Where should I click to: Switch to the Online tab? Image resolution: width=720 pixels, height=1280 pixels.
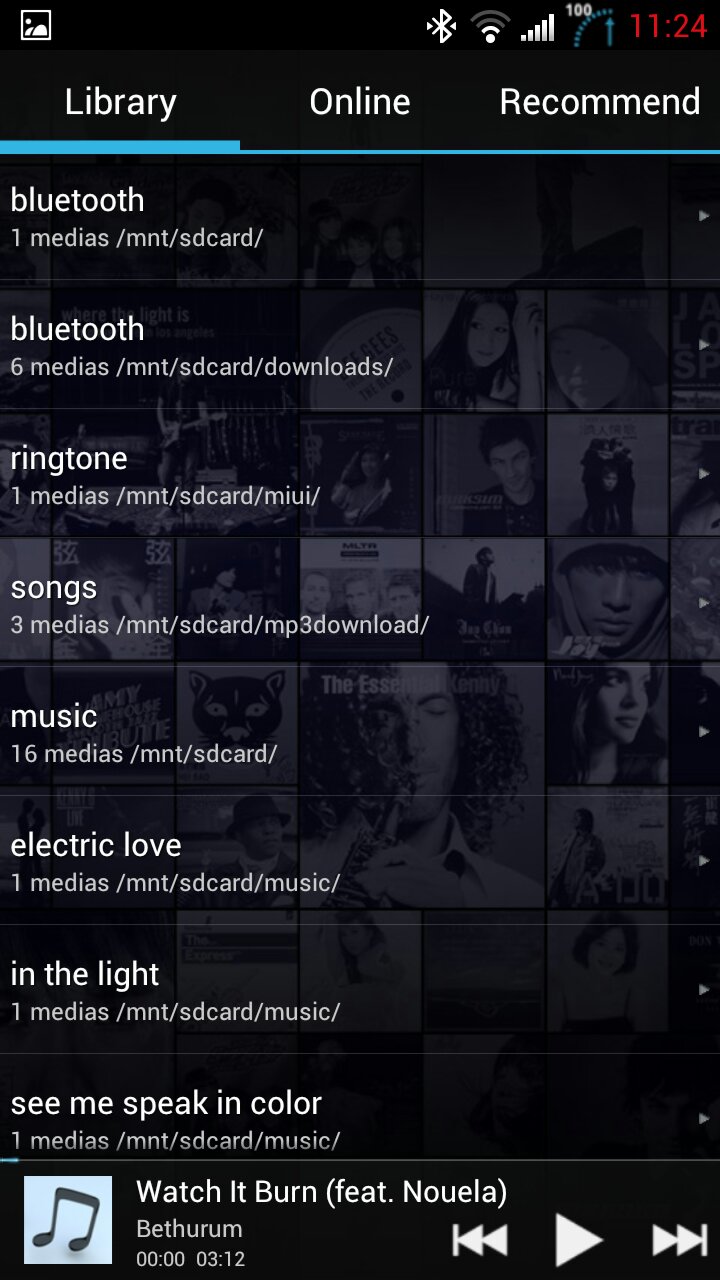(360, 101)
